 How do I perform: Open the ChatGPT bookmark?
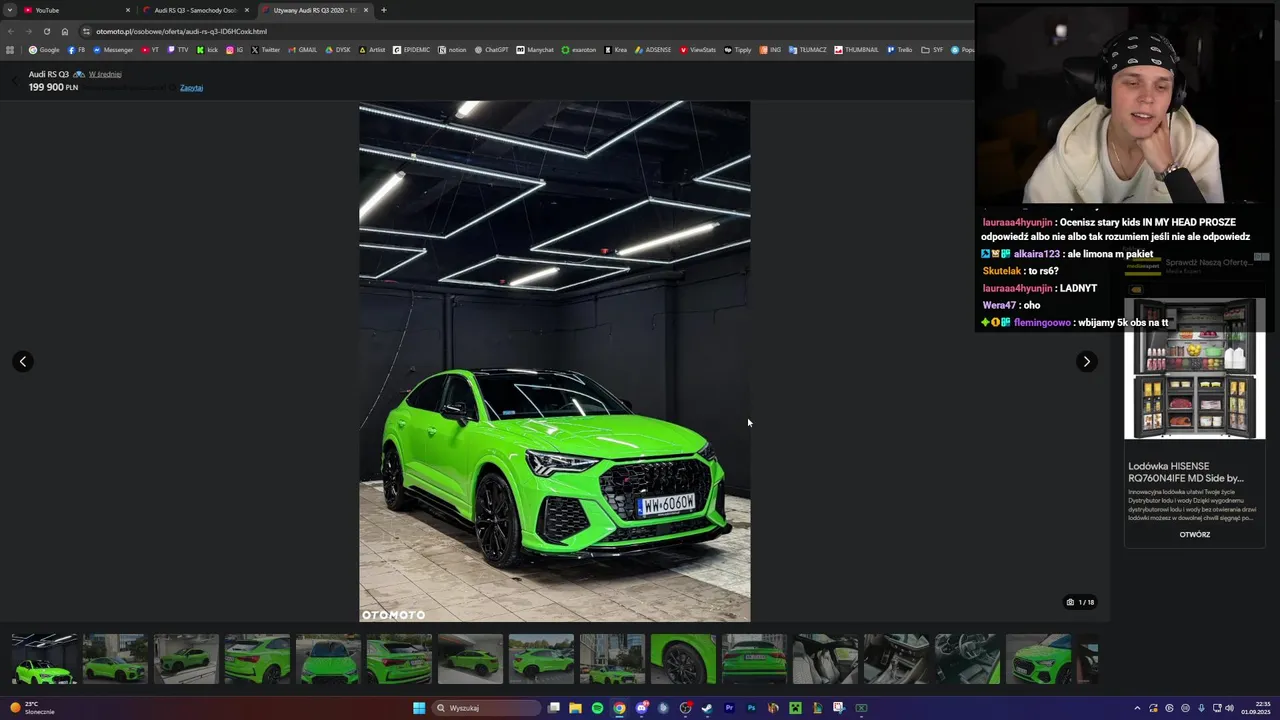coord(492,50)
